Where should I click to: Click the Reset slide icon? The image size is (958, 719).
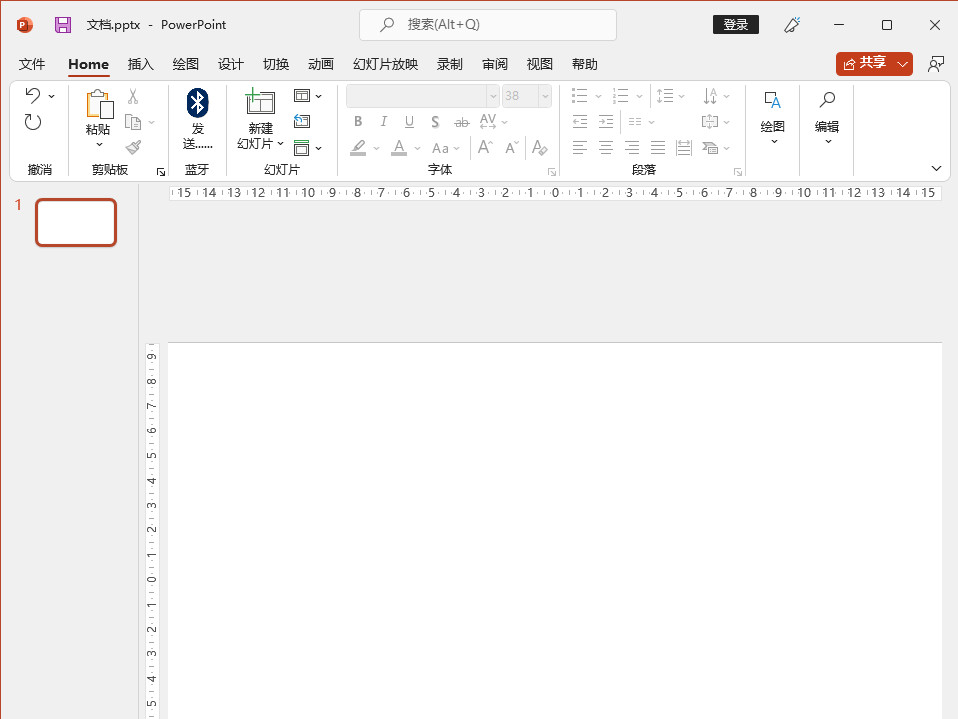[302, 121]
